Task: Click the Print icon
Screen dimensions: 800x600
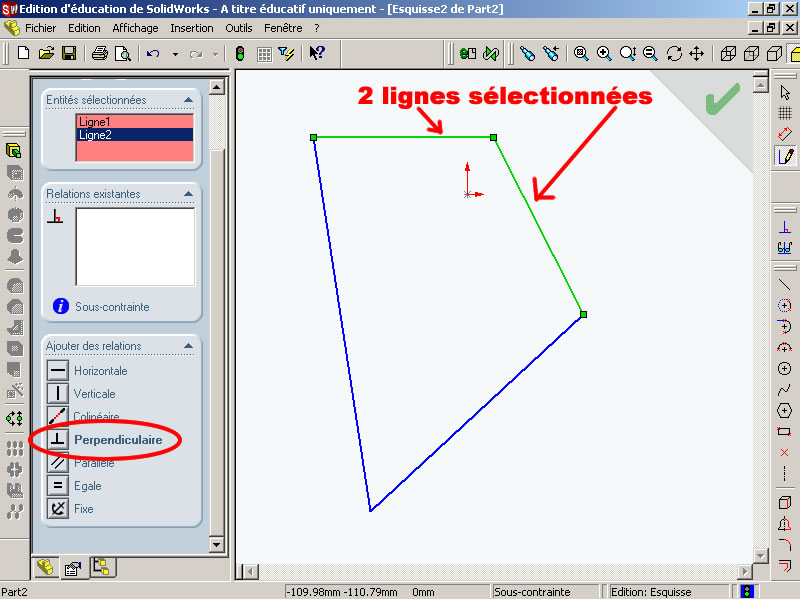Action: point(99,53)
